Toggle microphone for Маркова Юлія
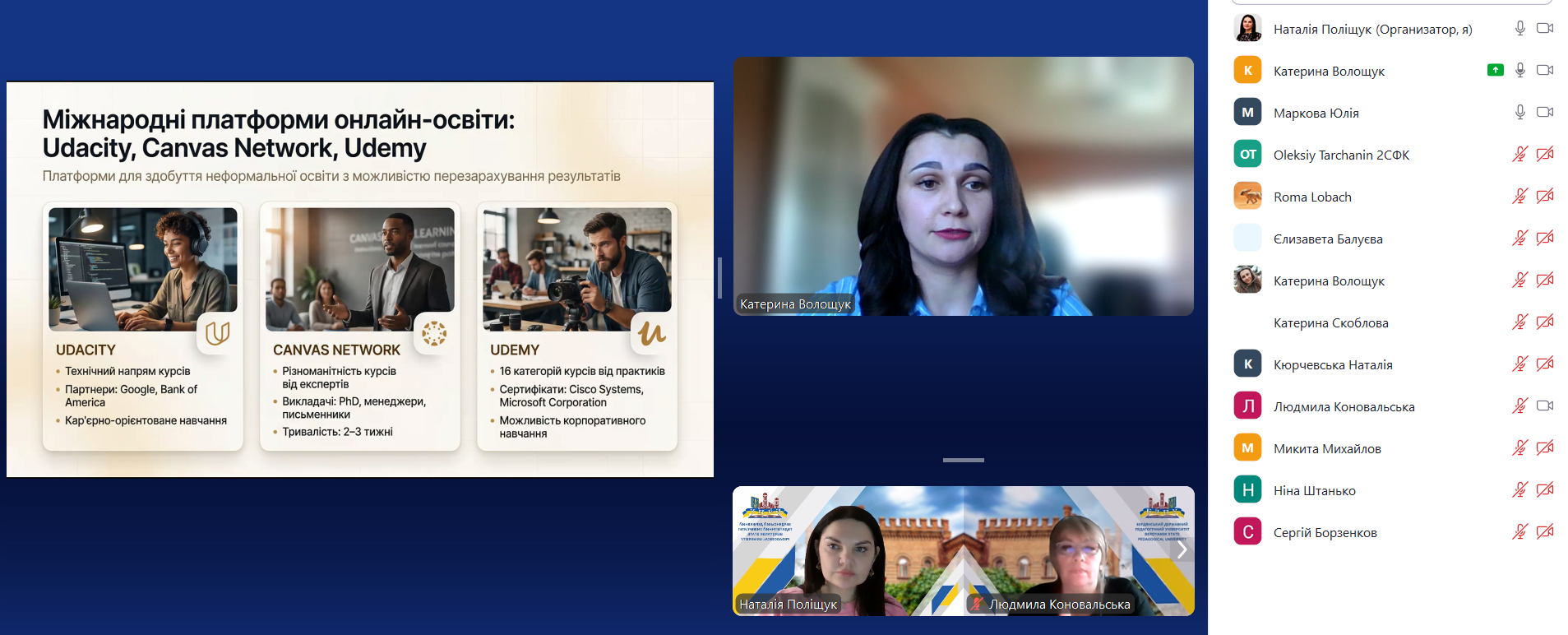This screenshot has height=635, width=1568. click(x=1519, y=113)
